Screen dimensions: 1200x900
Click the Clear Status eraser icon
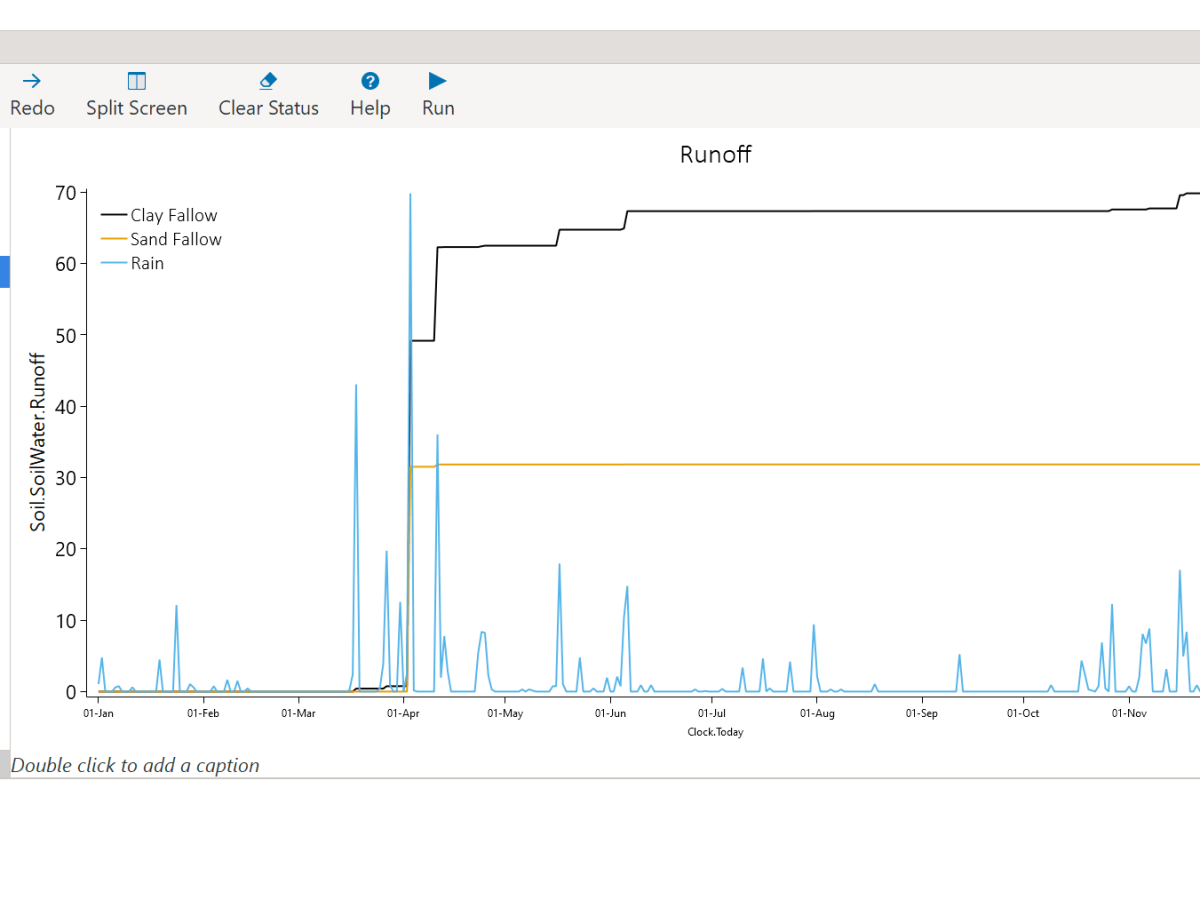[x=268, y=81]
